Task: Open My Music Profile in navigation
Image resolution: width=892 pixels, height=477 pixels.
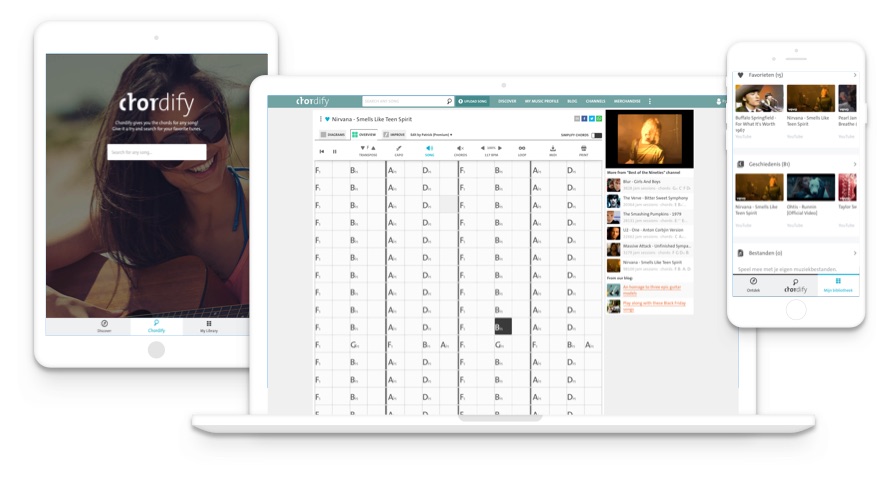Action: click(x=542, y=101)
